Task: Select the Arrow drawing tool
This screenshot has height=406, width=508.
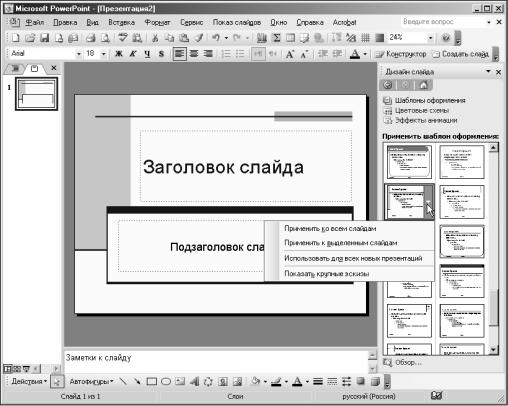Action: (x=137, y=381)
